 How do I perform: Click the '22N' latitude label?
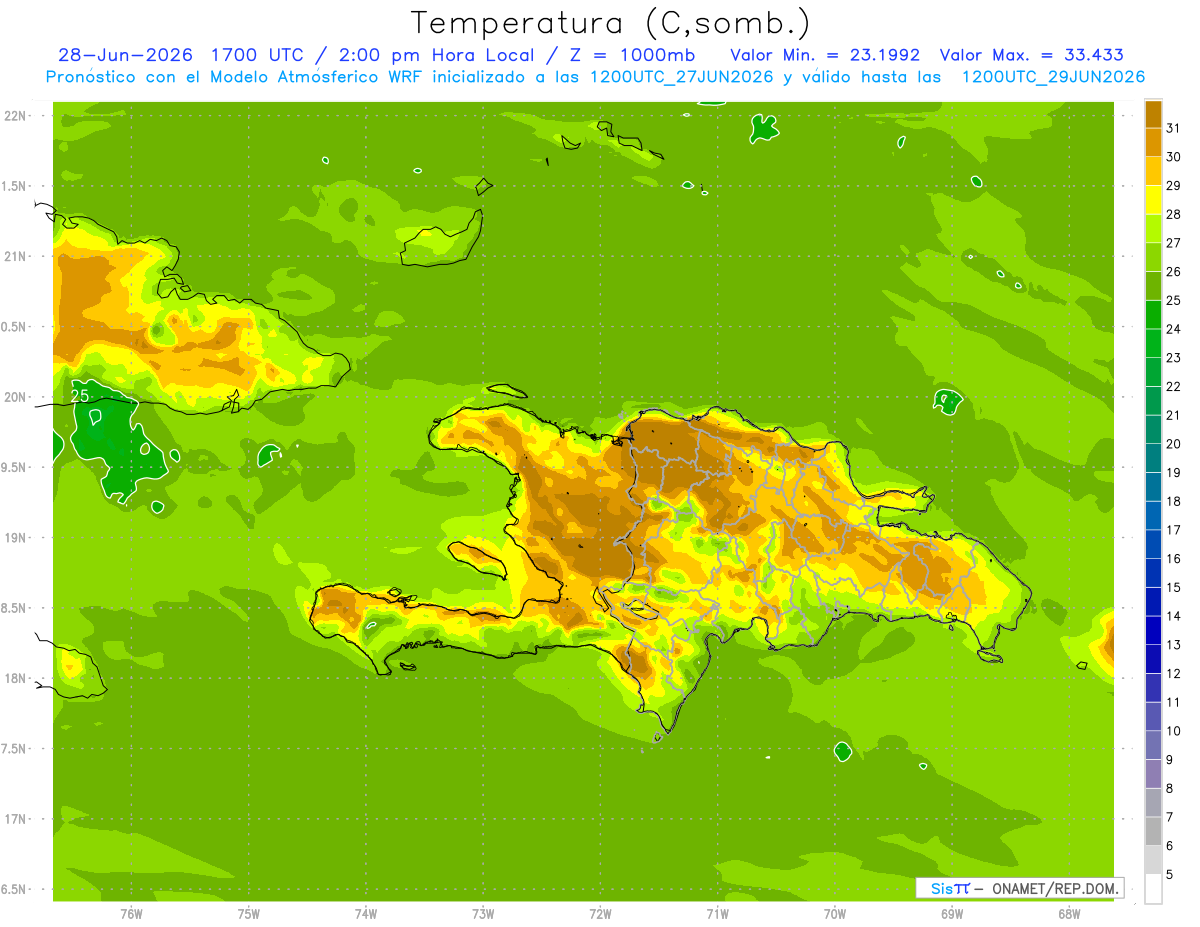pyautogui.click(x=15, y=116)
